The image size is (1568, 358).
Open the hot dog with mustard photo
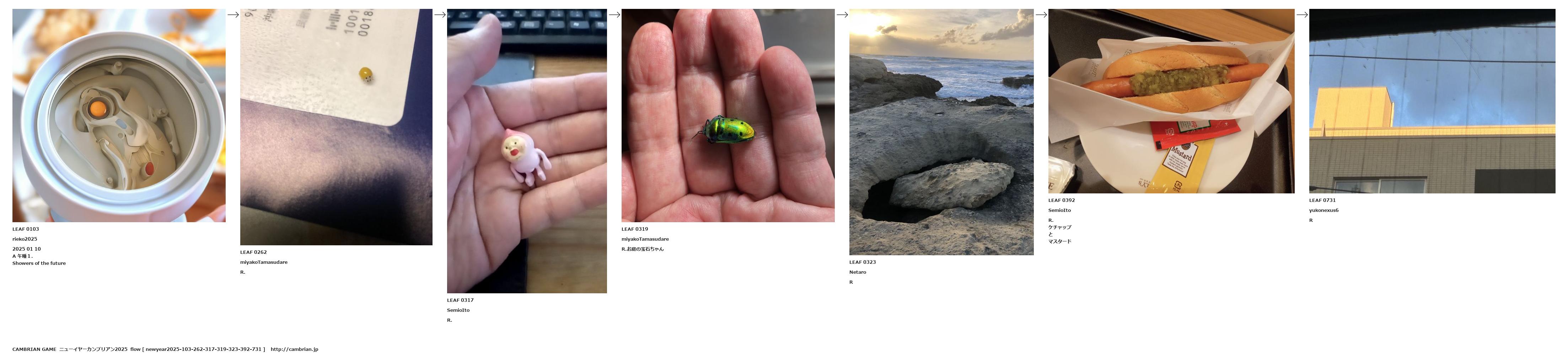(x=1171, y=101)
